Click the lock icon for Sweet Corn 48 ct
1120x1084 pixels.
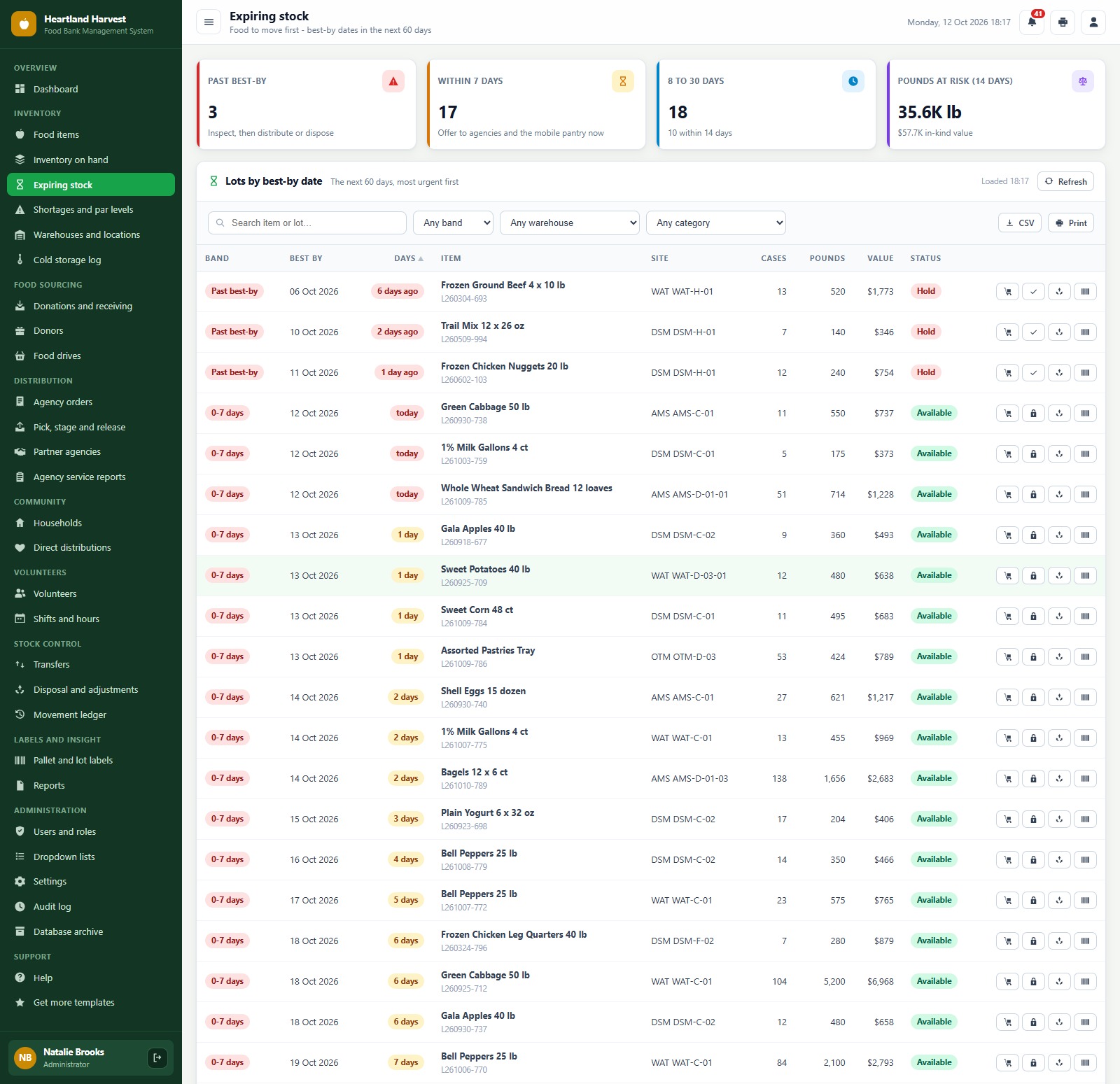click(x=1033, y=617)
